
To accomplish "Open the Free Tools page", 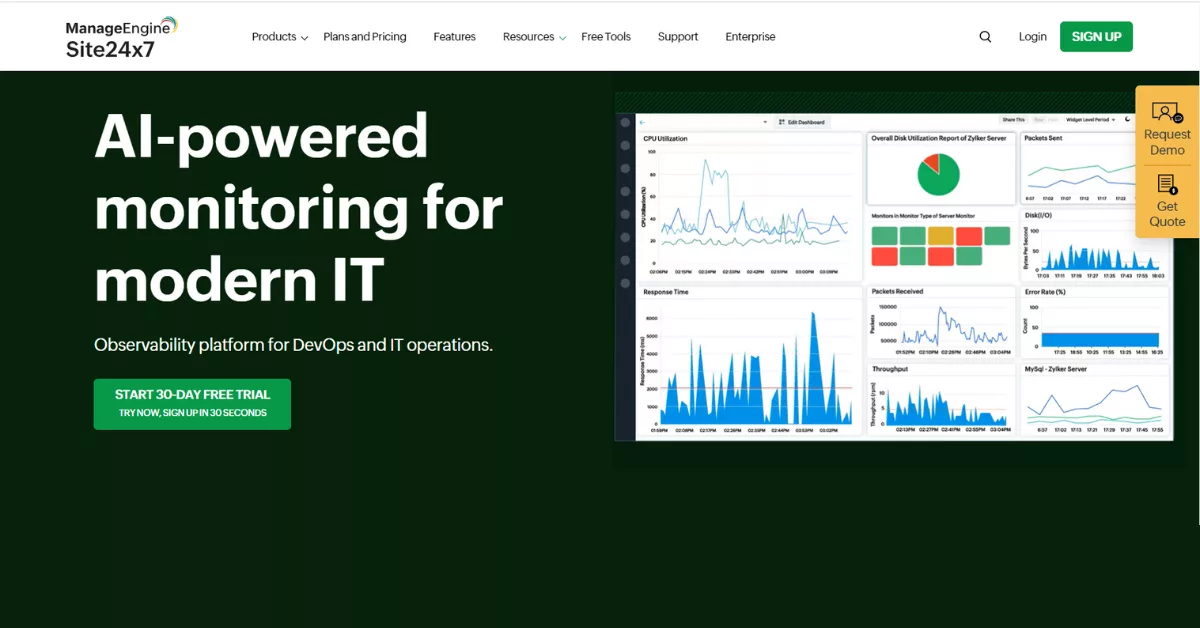I will pos(606,37).
